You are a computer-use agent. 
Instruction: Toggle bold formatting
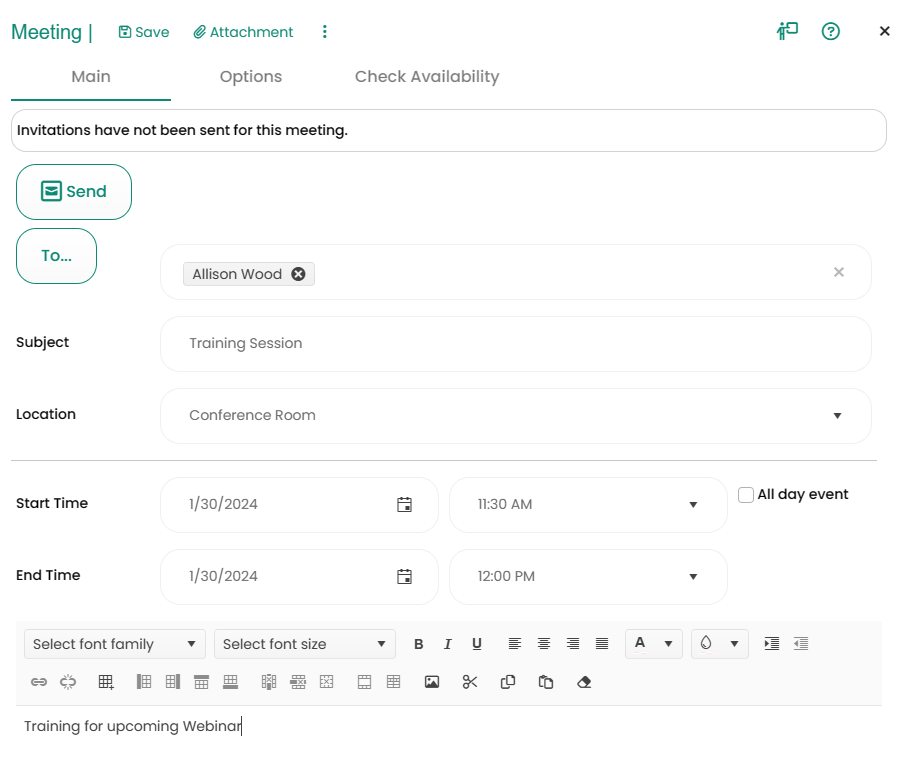(419, 644)
